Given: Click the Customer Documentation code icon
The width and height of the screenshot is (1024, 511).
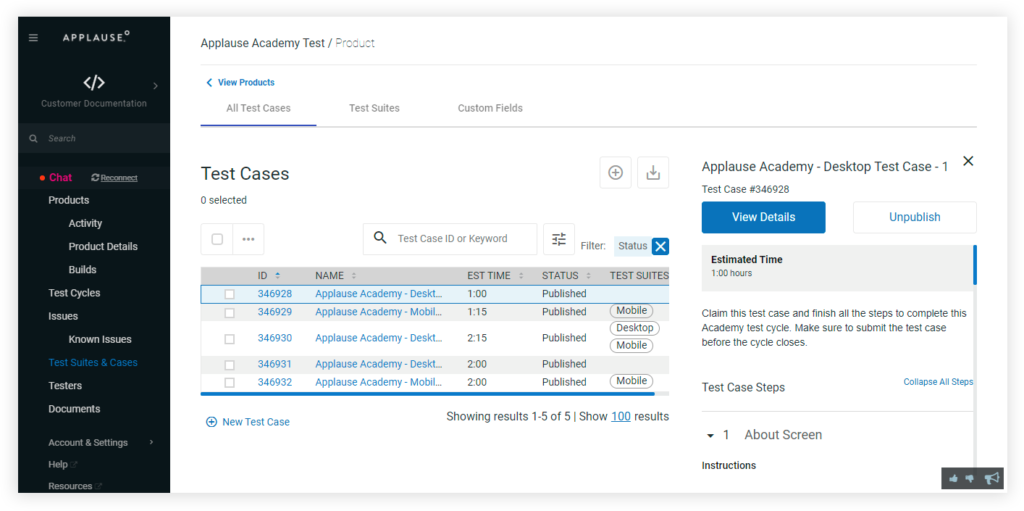Looking at the screenshot, I should click(94, 83).
